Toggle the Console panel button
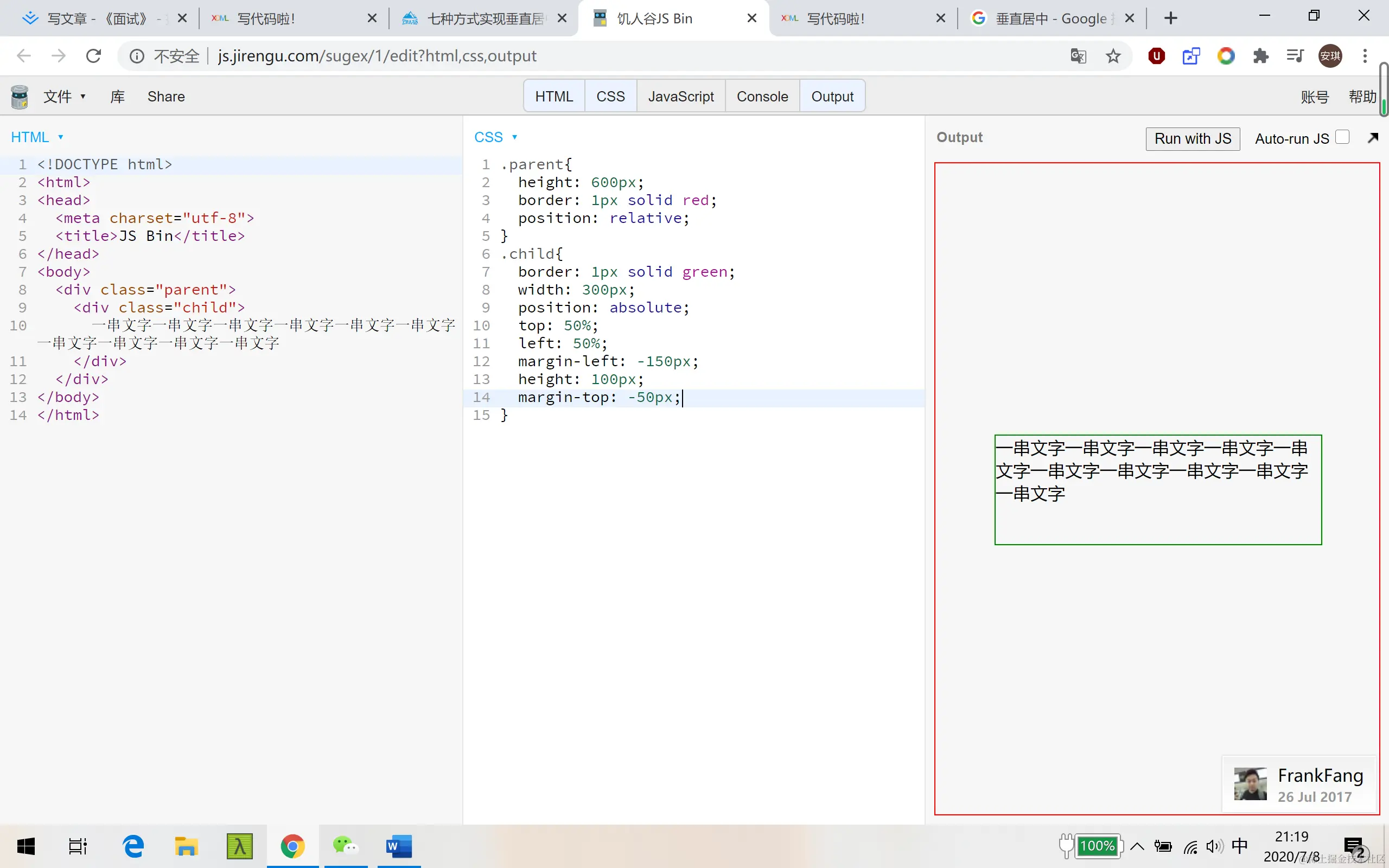This screenshot has height=868, width=1389. pos(762,97)
